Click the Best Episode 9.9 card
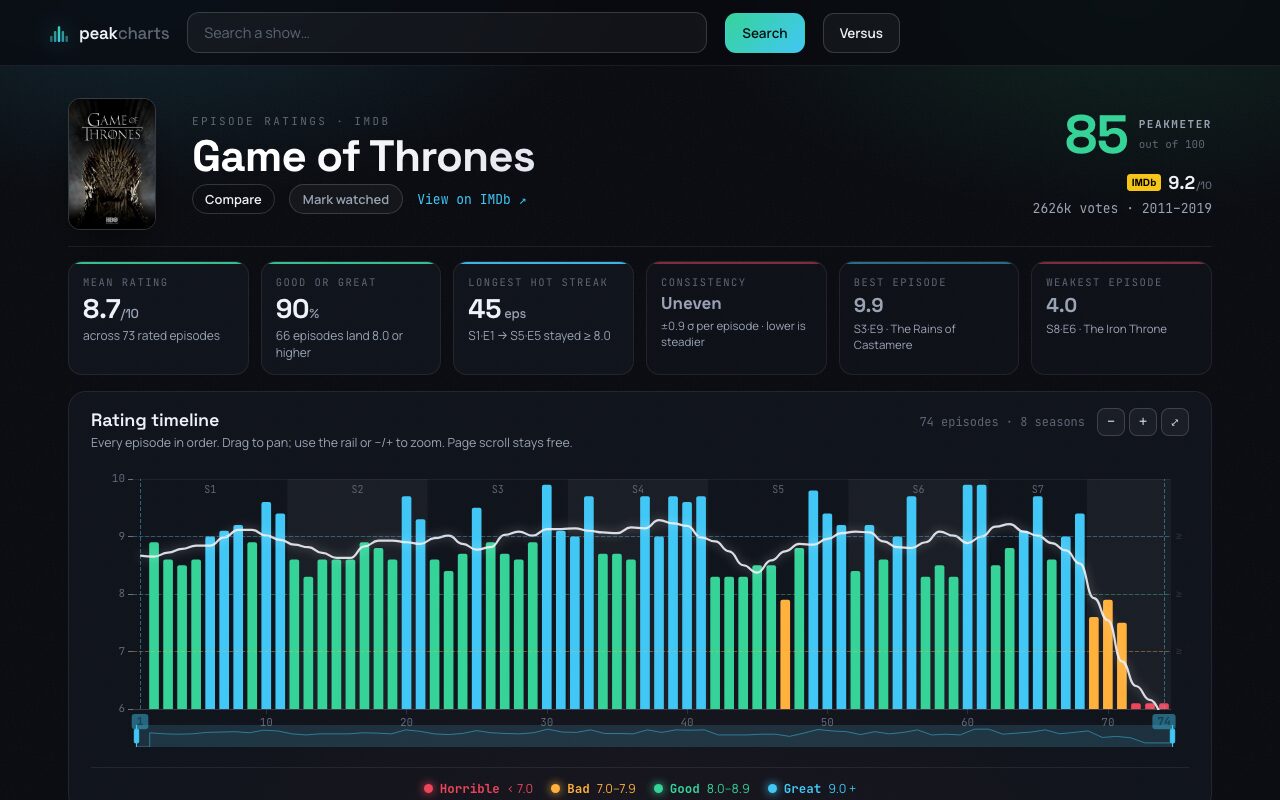The width and height of the screenshot is (1280, 800). (929, 318)
